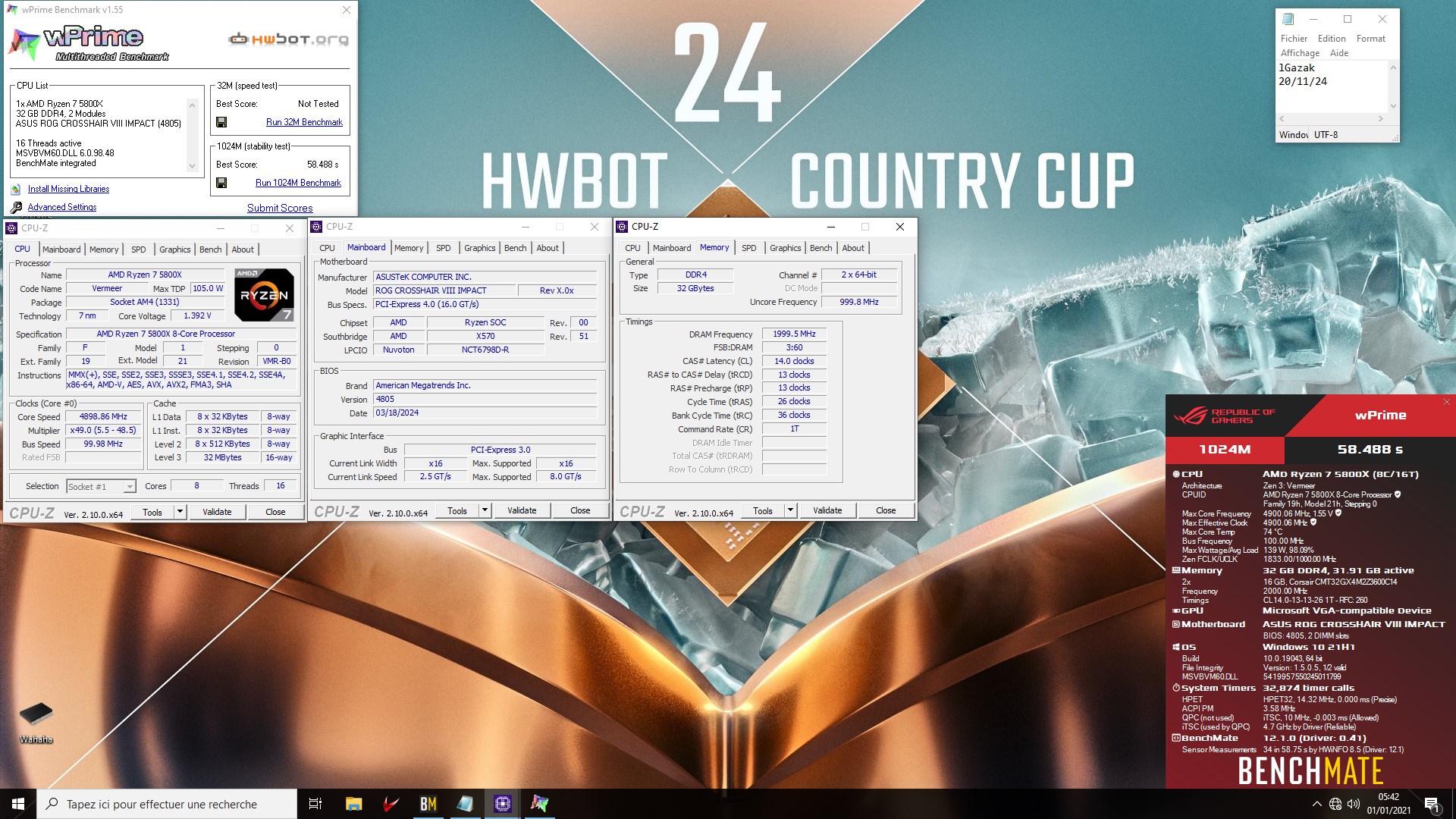Viewport: 1456px width, 819px height.
Task: Open the Aide menu in Notepad
Action: (x=1339, y=53)
